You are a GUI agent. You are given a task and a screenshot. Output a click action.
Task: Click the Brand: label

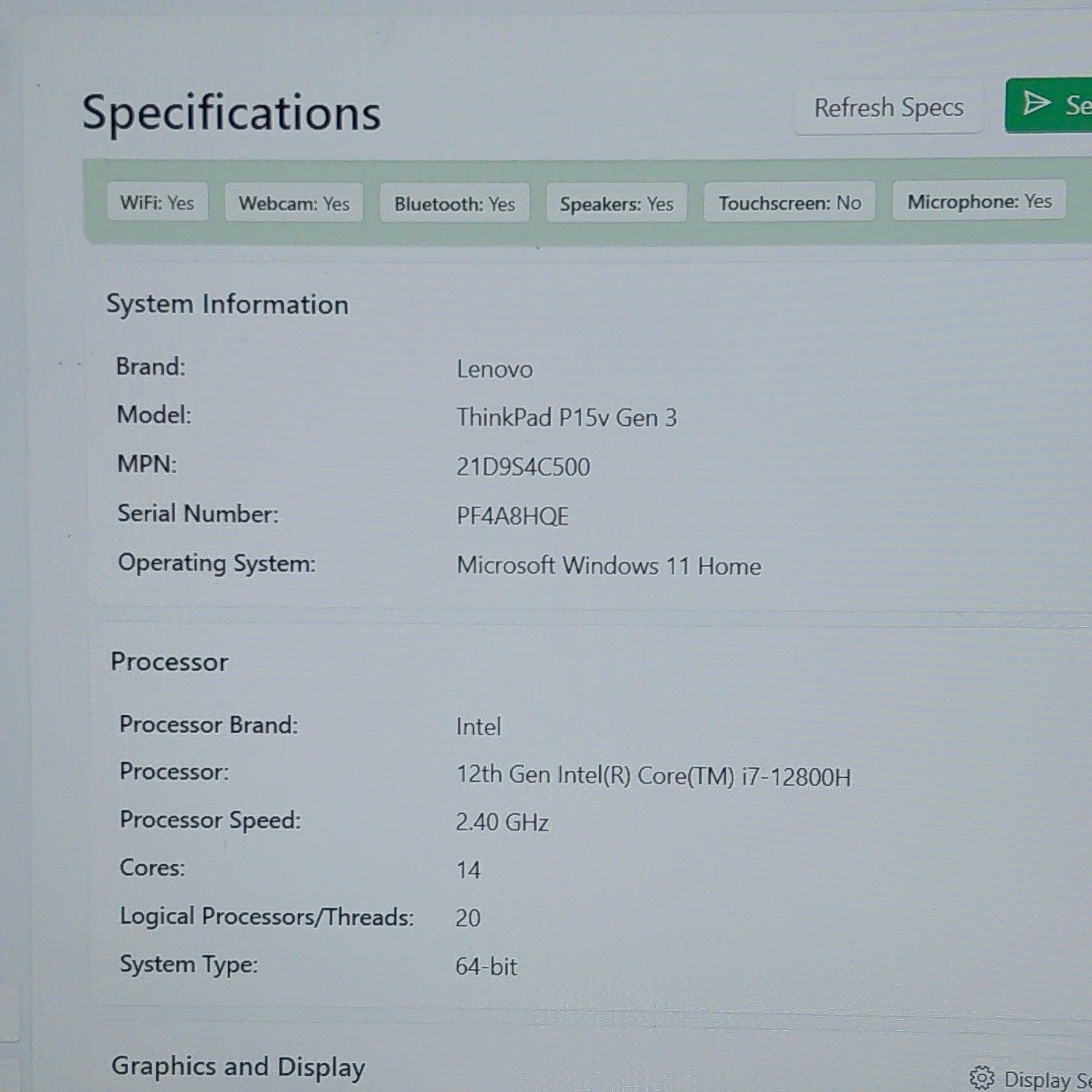pos(151,366)
